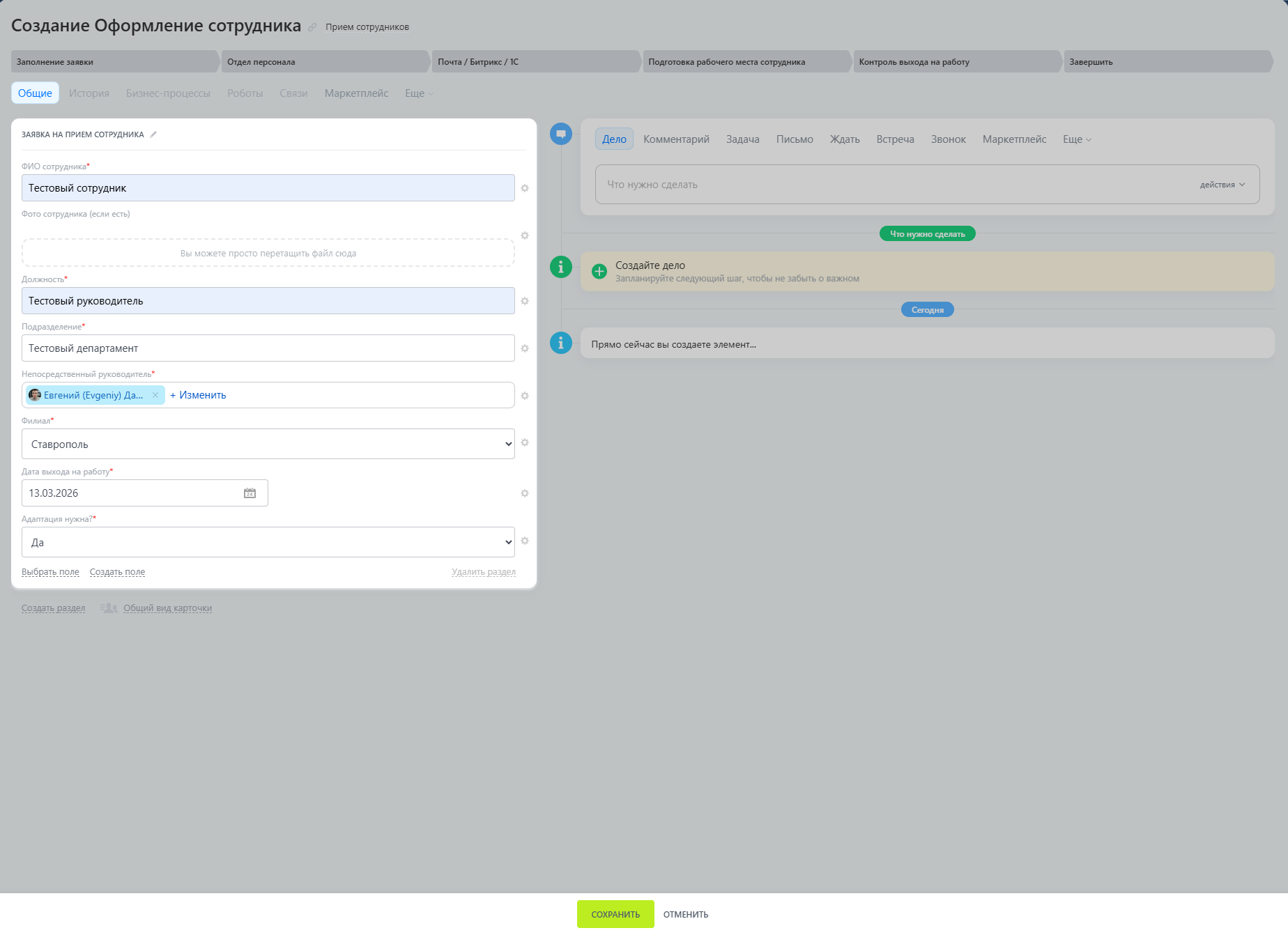Click the Удалить раздел link
The height and width of the screenshot is (935, 1288).
click(484, 572)
